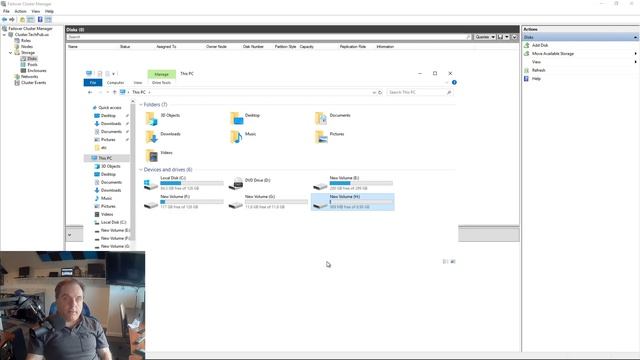Image resolution: width=640 pixels, height=360 pixels.
Task: Open the File menu of Failover Cluster Manager
Action: tap(6, 11)
